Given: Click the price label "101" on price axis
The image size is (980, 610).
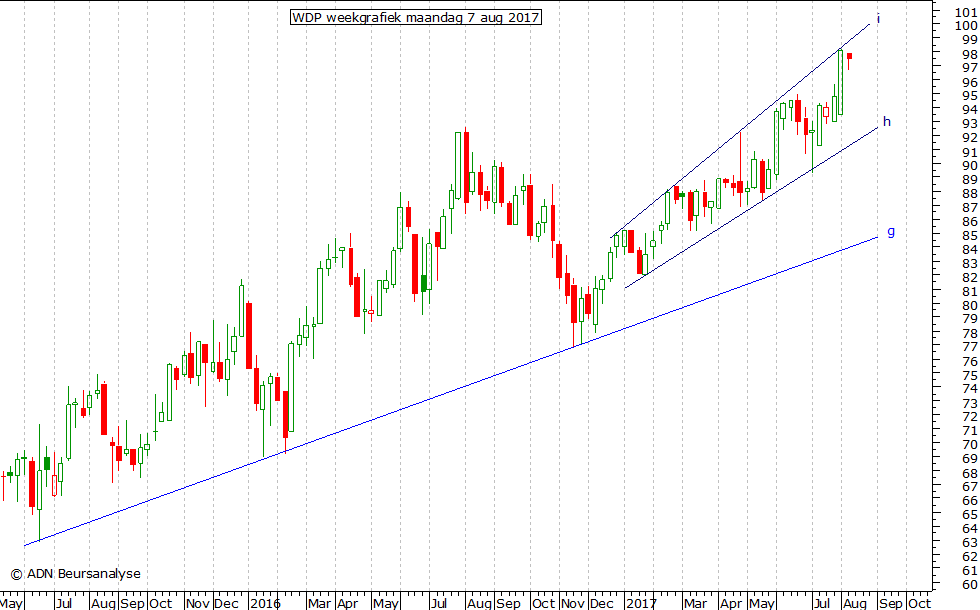Looking at the screenshot, I should point(966,12).
